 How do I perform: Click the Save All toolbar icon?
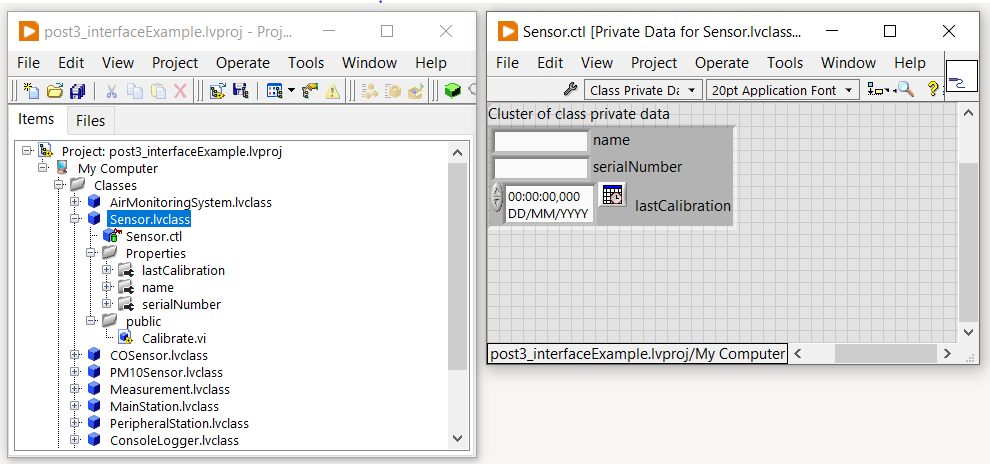click(x=77, y=91)
